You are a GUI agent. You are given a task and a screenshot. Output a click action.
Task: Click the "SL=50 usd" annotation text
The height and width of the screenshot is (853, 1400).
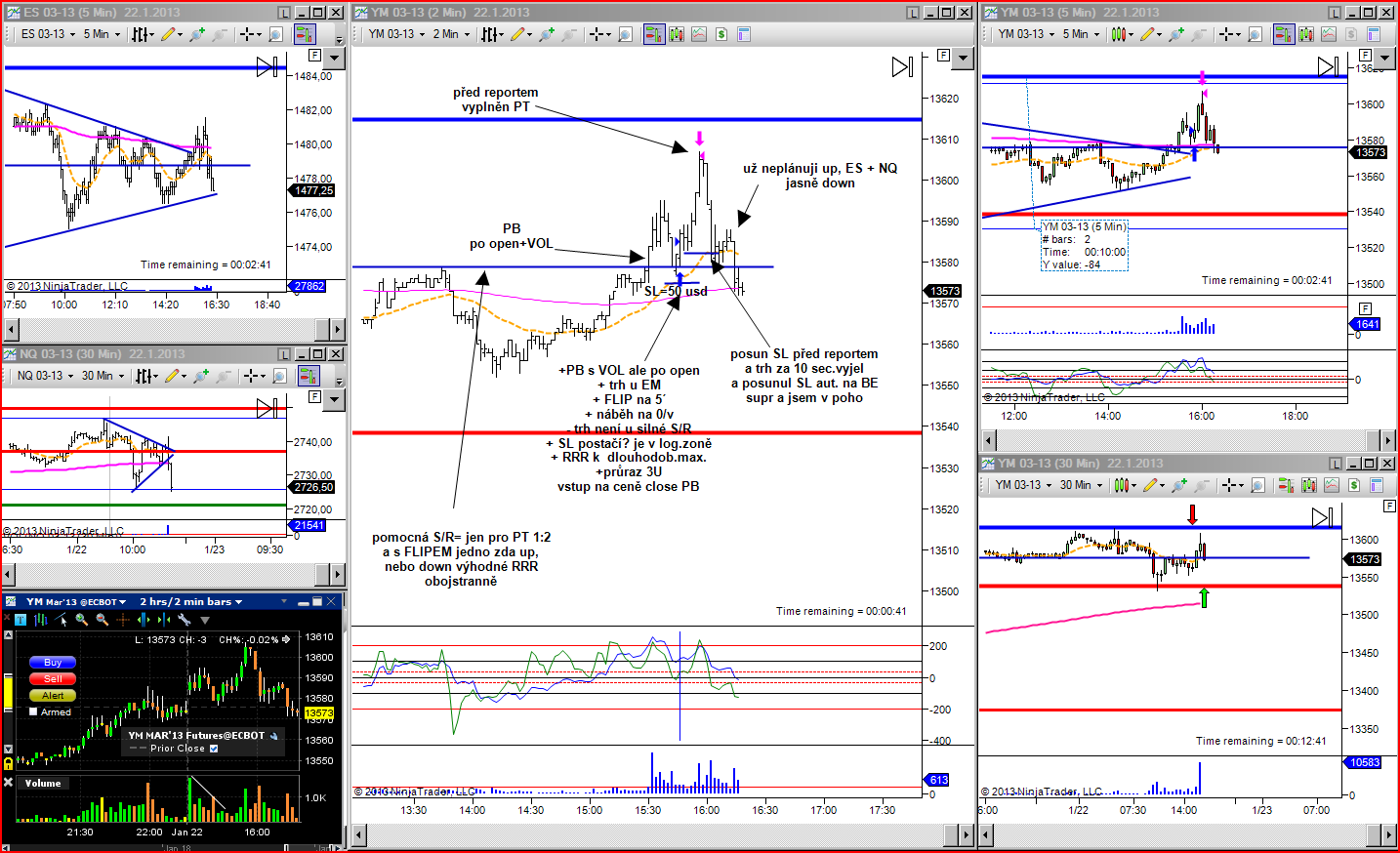pos(676,291)
